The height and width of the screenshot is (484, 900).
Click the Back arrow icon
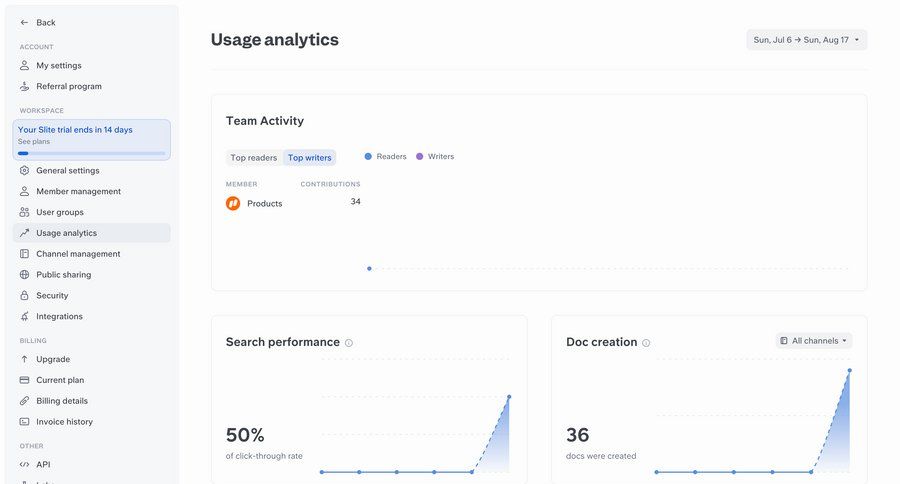[x=24, y=22]
